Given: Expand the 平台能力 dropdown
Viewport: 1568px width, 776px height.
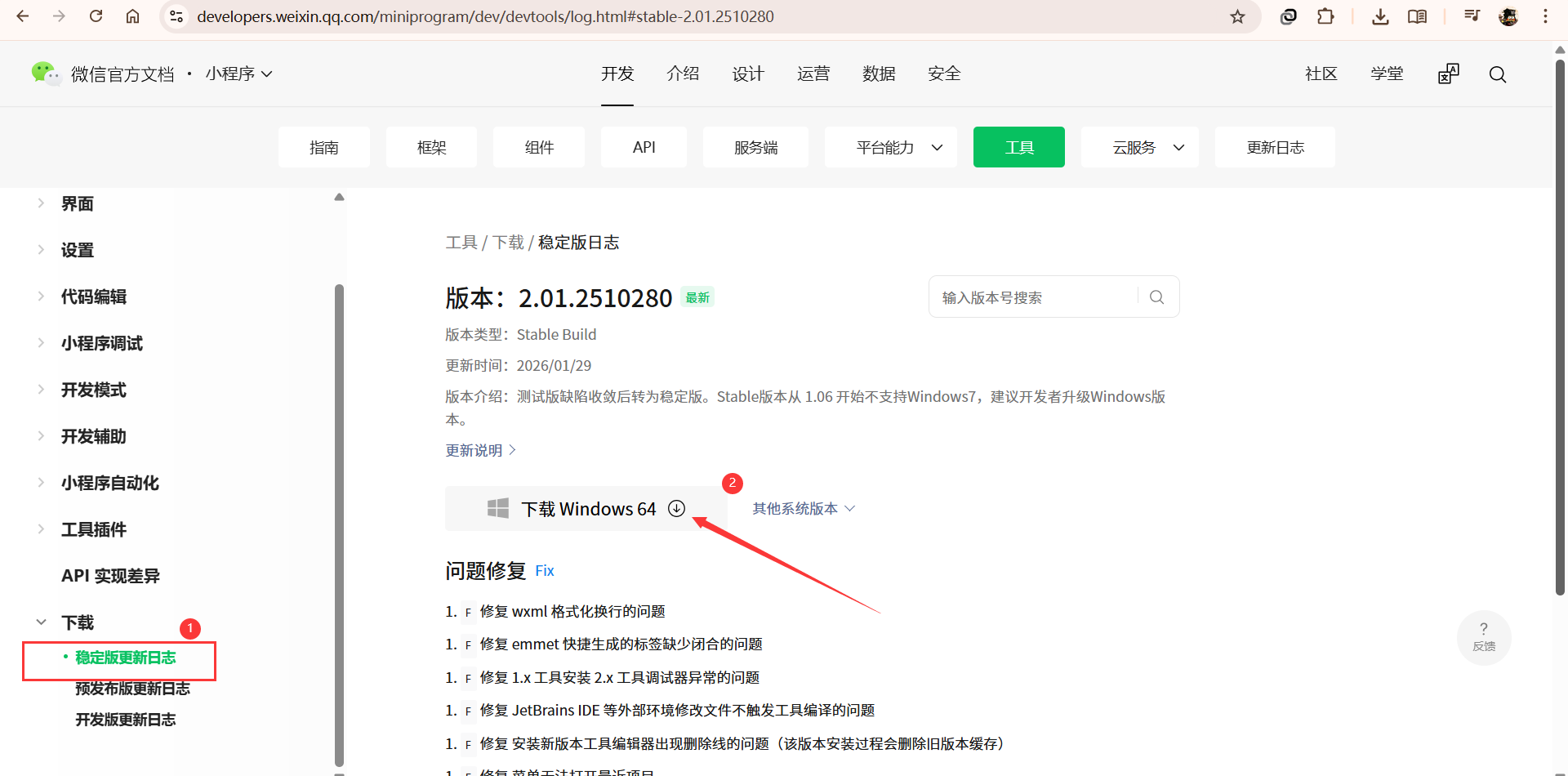Looking at the screenshot, I should pyautogui.click(x=891, y=147).
